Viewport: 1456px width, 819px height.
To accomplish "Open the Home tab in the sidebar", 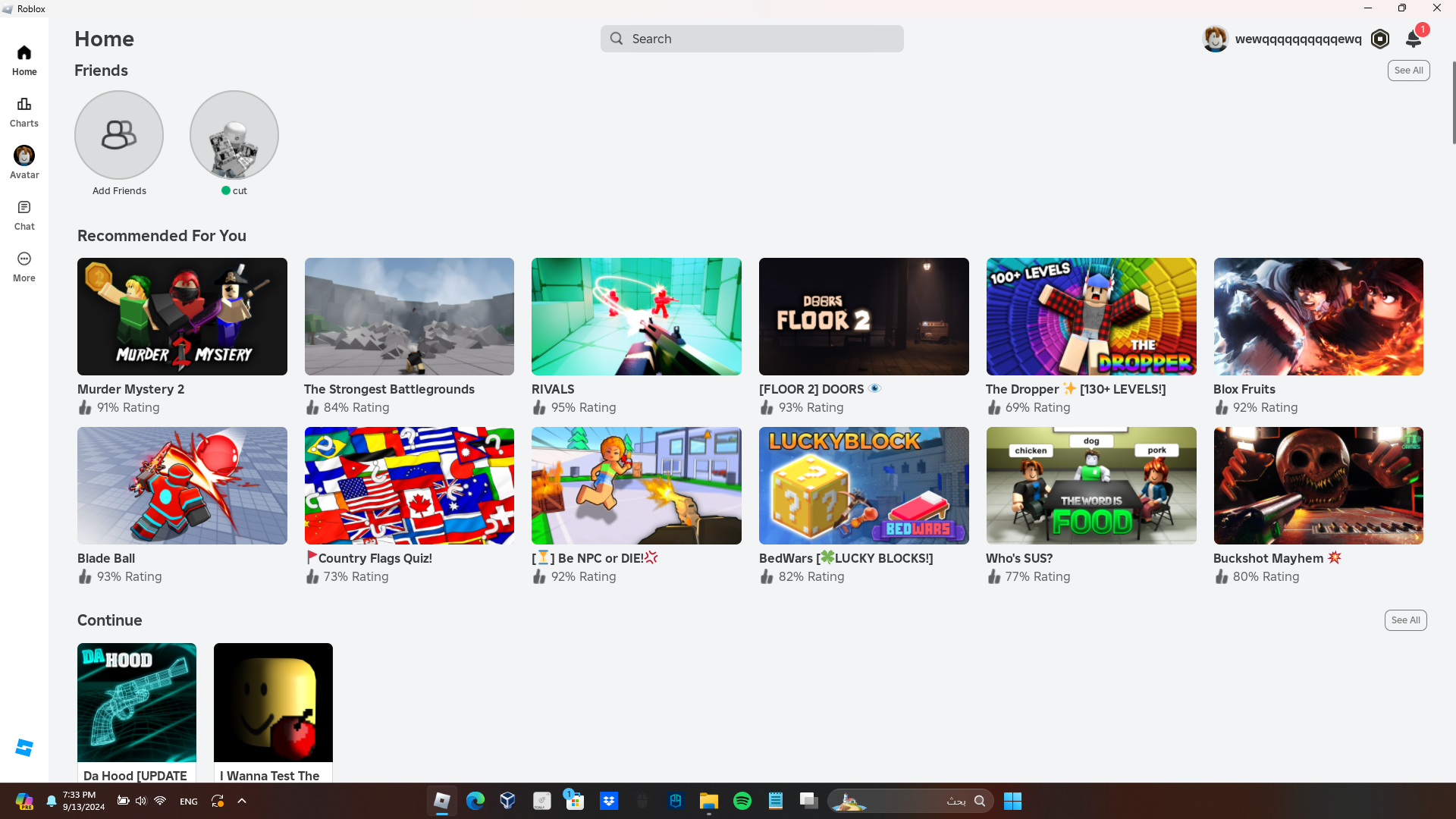I will pyautogui.click(x=24, y=61).
